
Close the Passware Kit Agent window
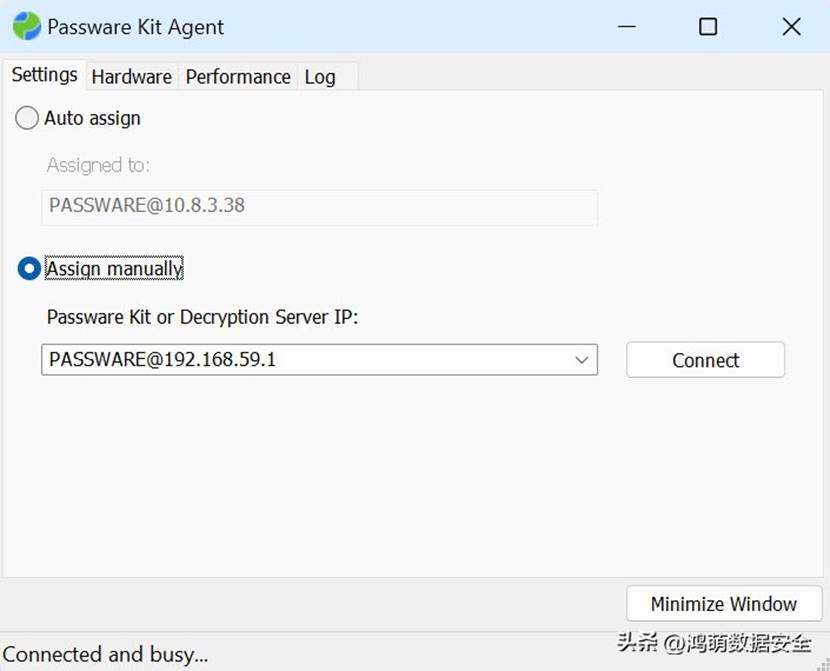point(791,26)
